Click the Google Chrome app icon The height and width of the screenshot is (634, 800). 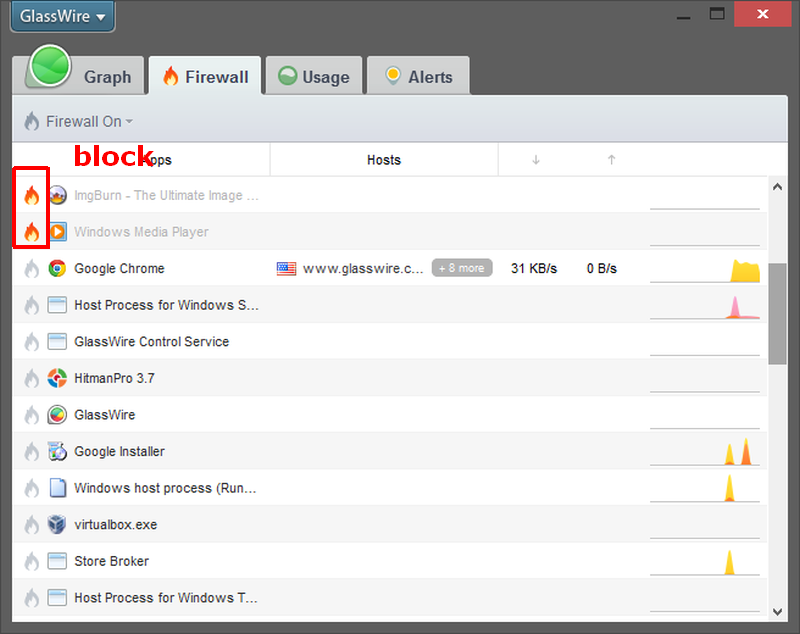[x=57, y=268]
